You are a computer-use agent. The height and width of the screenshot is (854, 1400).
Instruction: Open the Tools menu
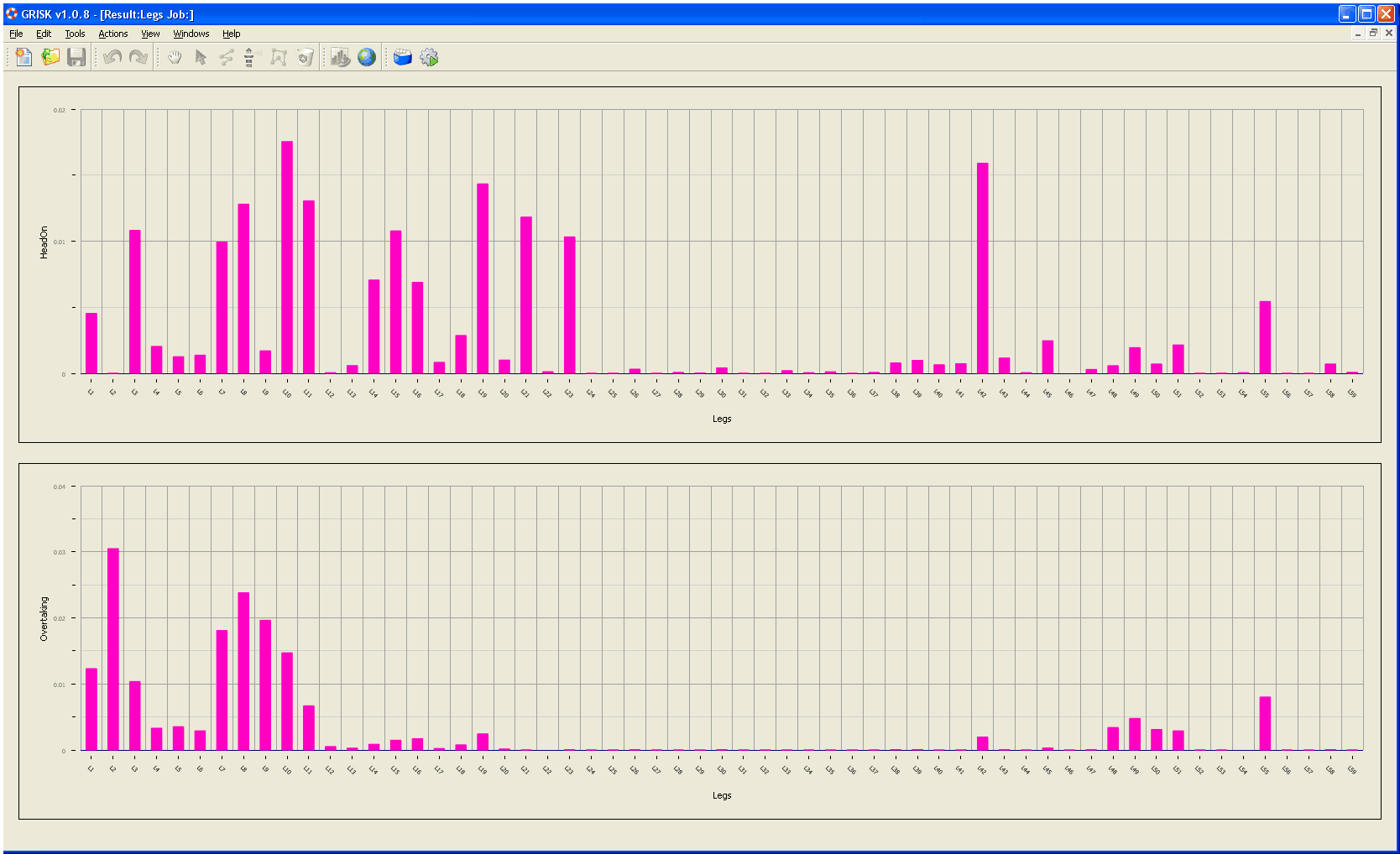click(x=75, y=34)
